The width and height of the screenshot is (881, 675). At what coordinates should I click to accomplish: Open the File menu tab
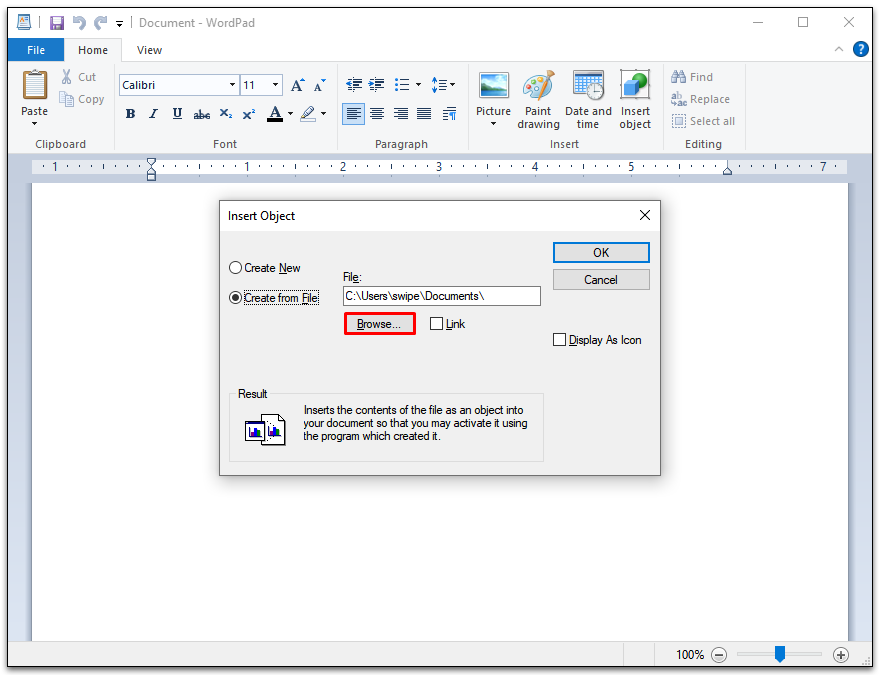(36, 50)
